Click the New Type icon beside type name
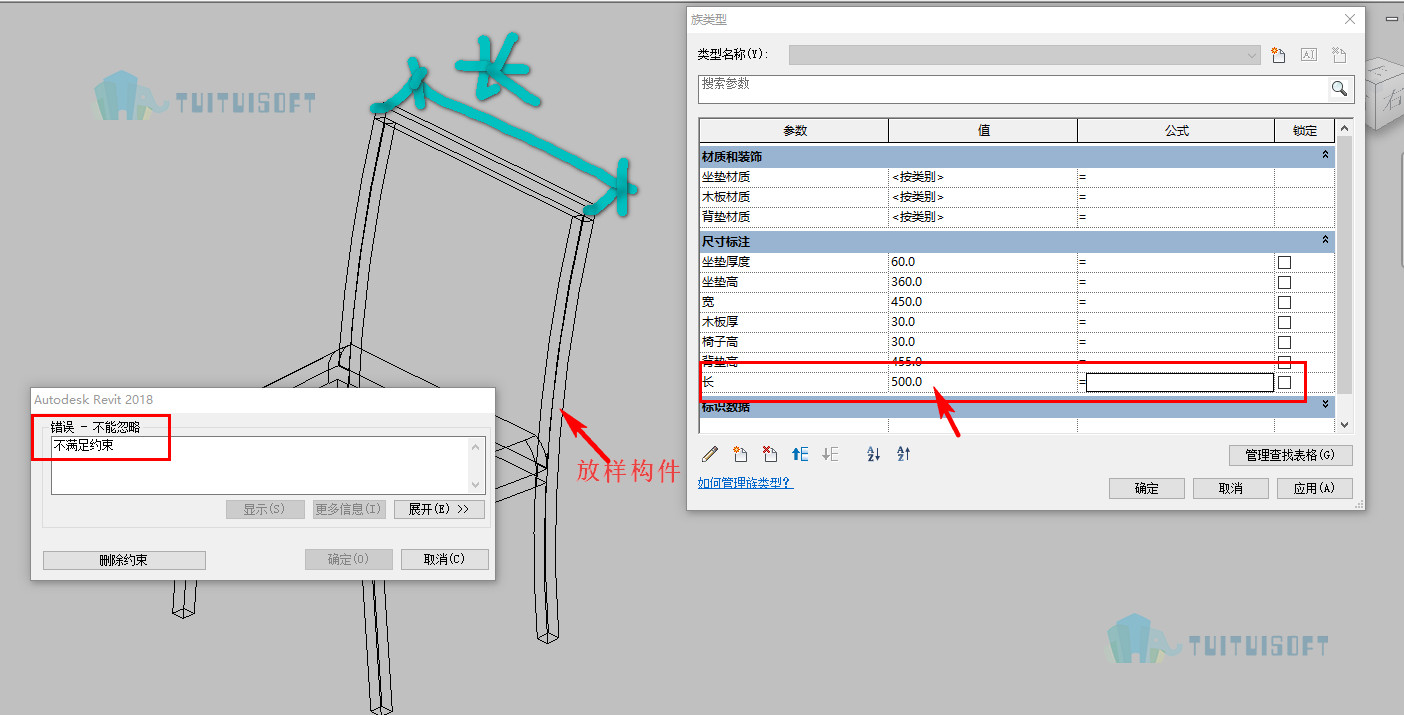This screenshot has height=715, width=1404. 1277,56
